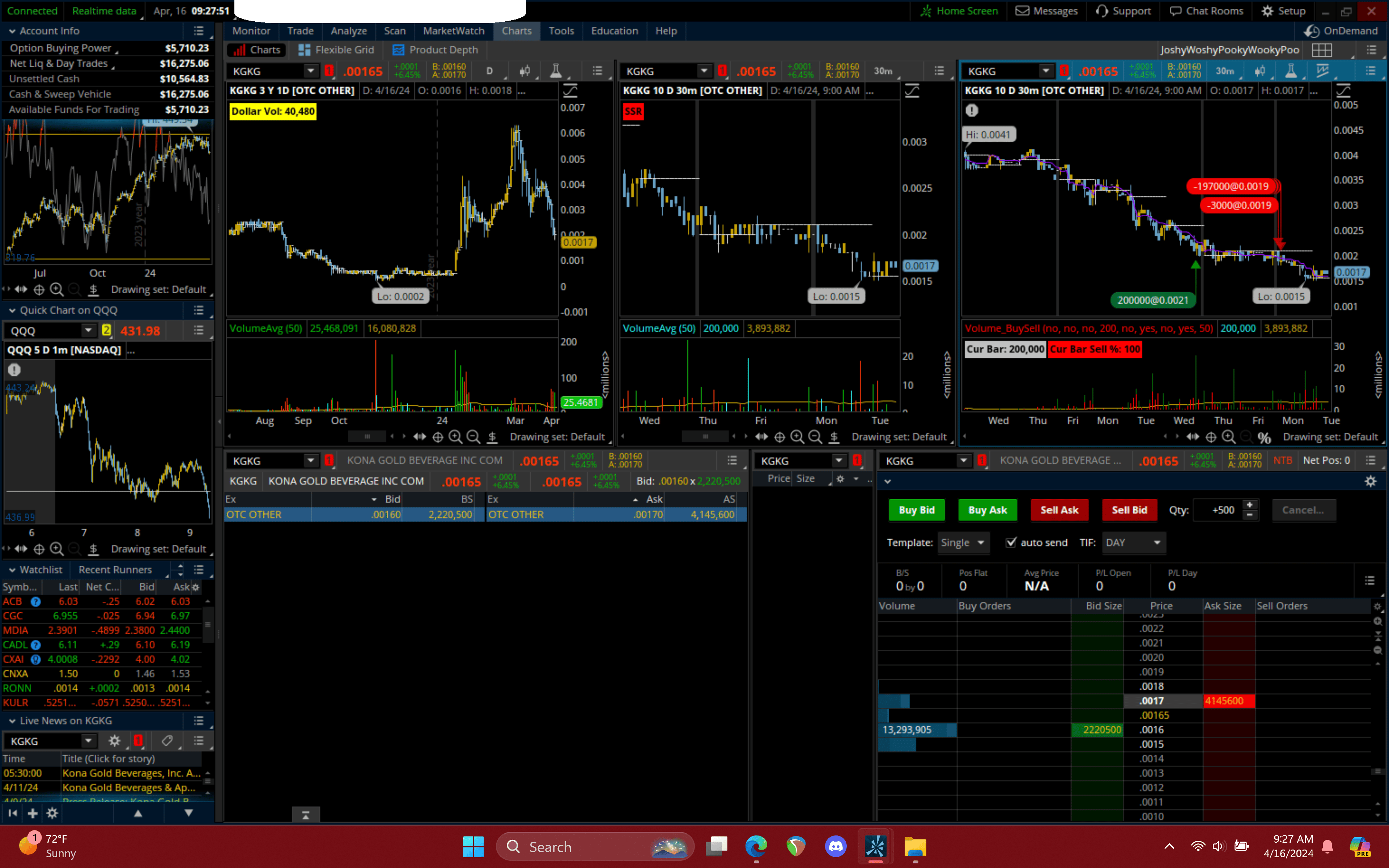Open the MarketWatch tab
Screen dimensions: 1389x868
pyautogui.click(x=453, y=31)
